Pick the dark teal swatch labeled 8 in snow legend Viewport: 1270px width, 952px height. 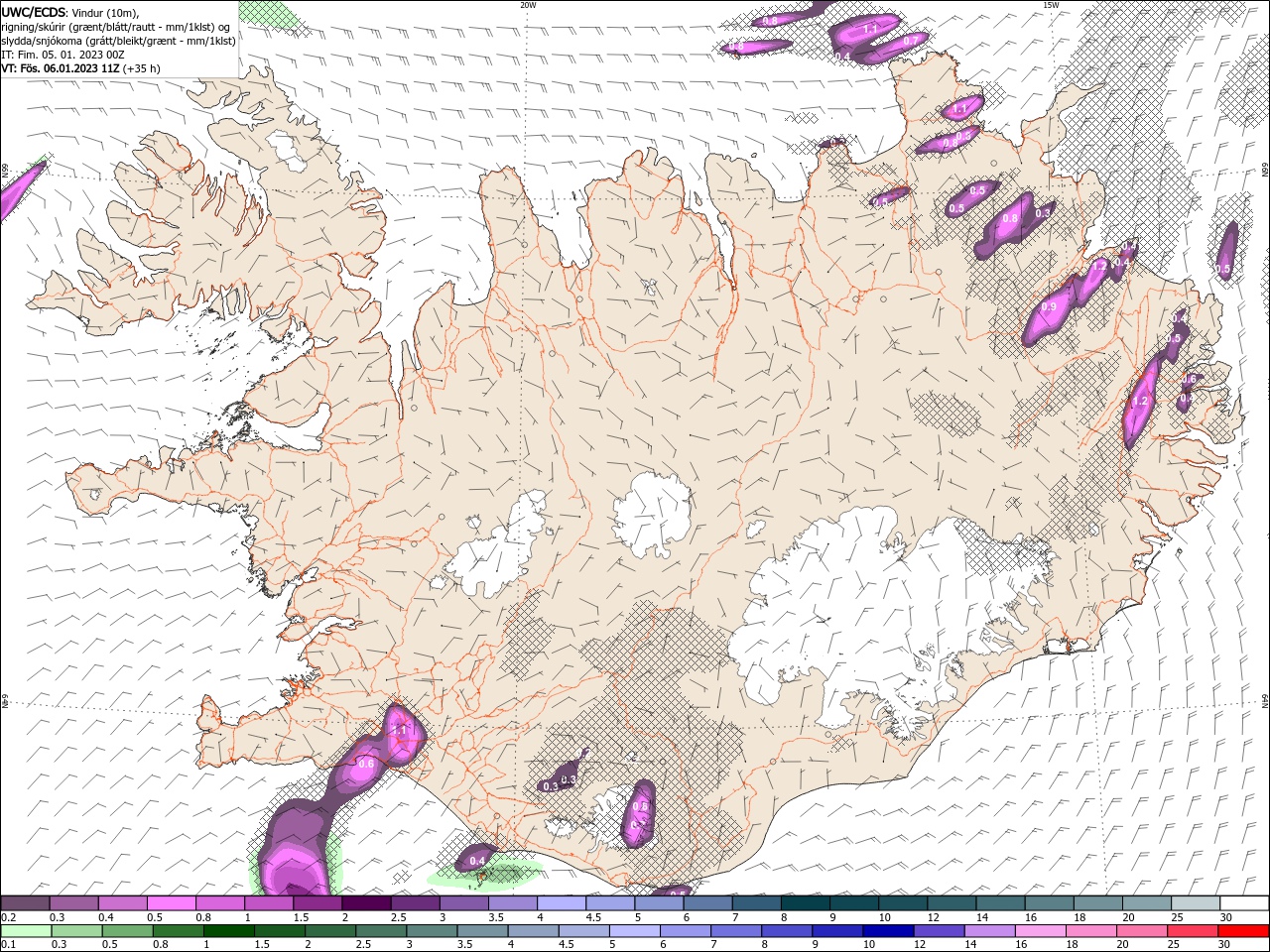pyautogui.click(x=805, y=903)
